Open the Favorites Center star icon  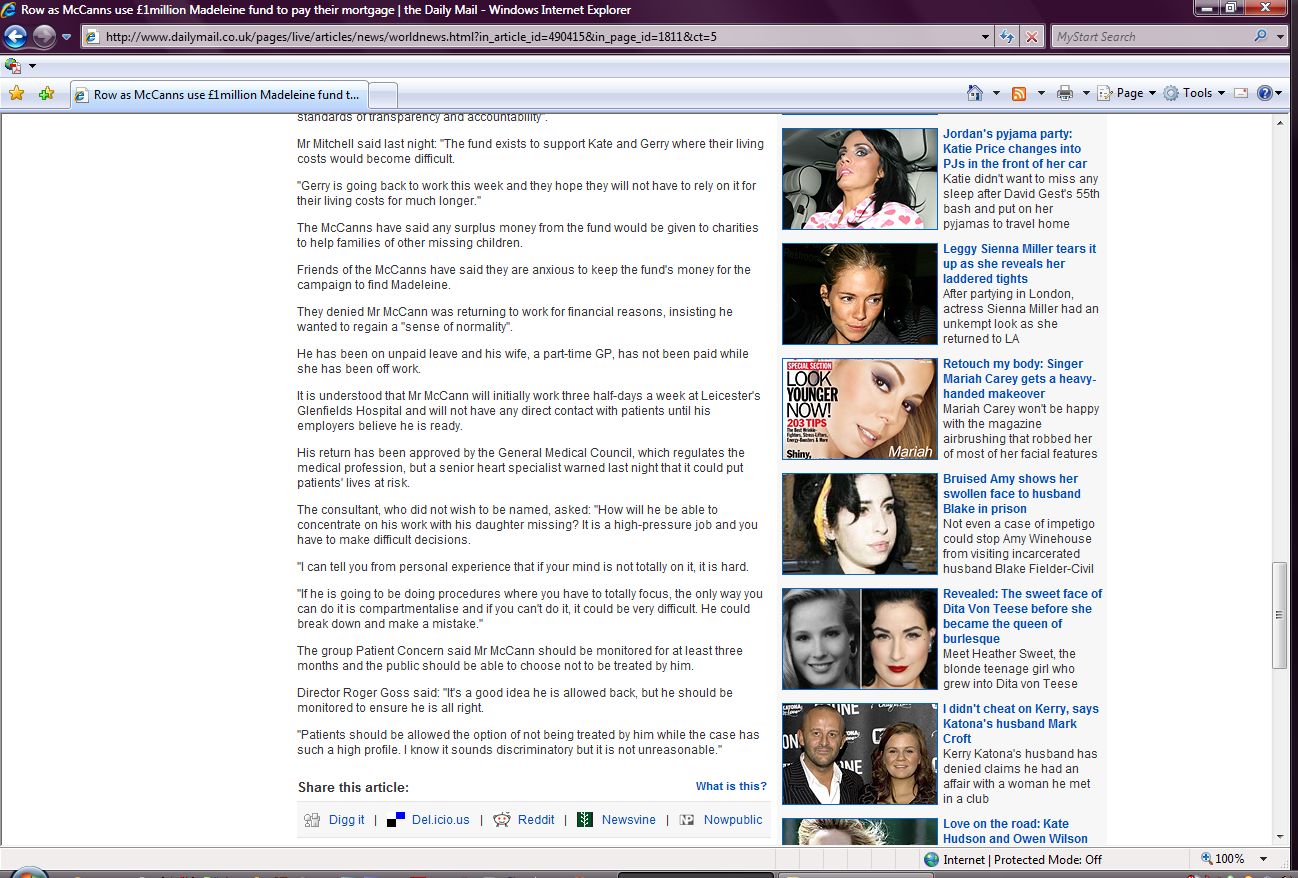[x=16, y=94]
